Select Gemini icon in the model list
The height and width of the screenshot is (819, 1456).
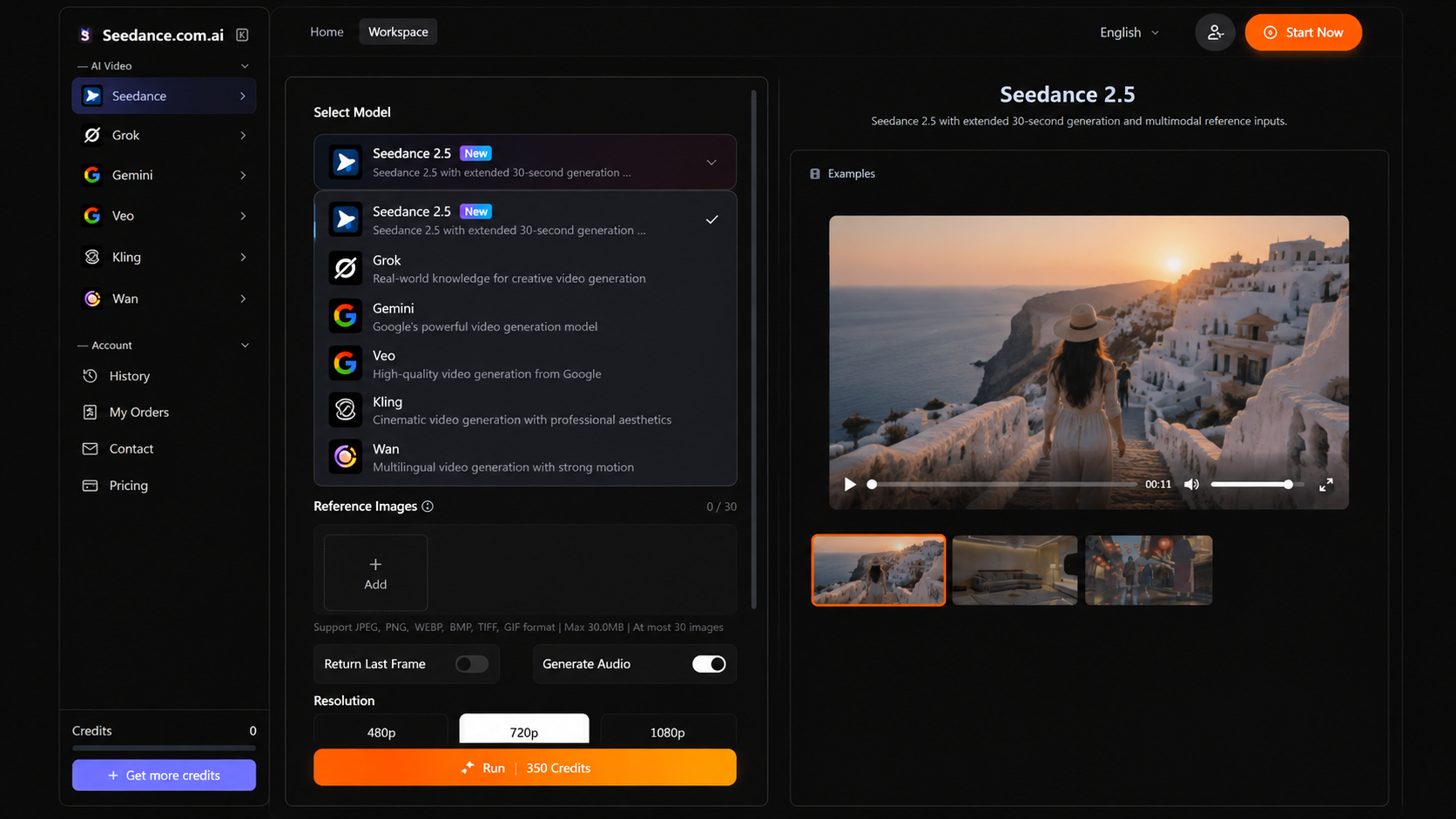[x=346, y=316]
